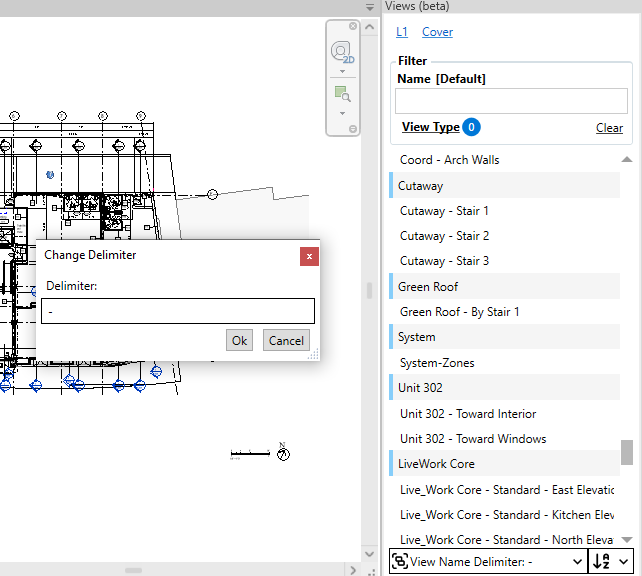Screen dimensions: 642x576
Task: Click the View Name Delimiter grouping icon
Action: [399, 562]
